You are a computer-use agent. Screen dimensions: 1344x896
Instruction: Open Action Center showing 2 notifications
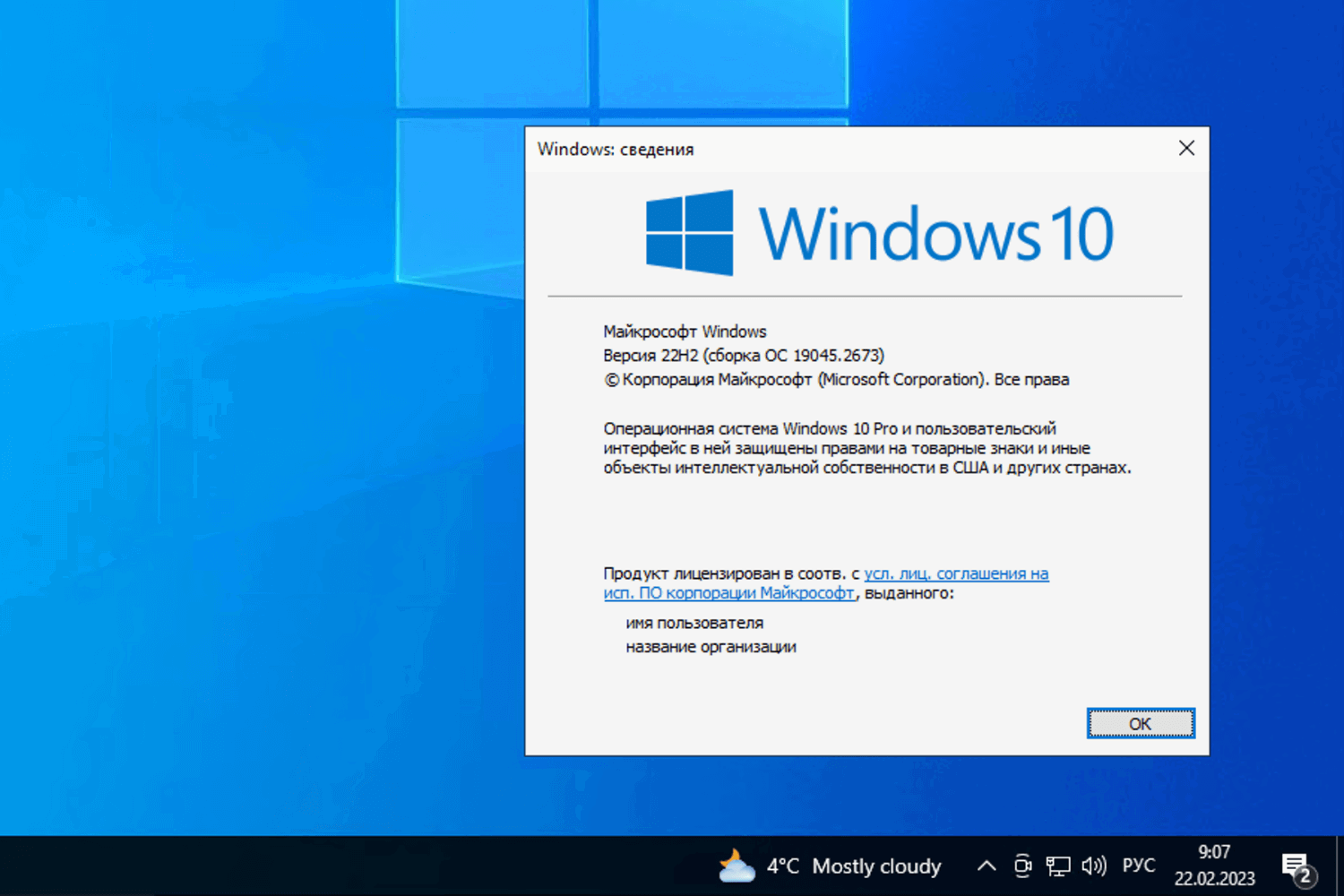(1297, 866)
